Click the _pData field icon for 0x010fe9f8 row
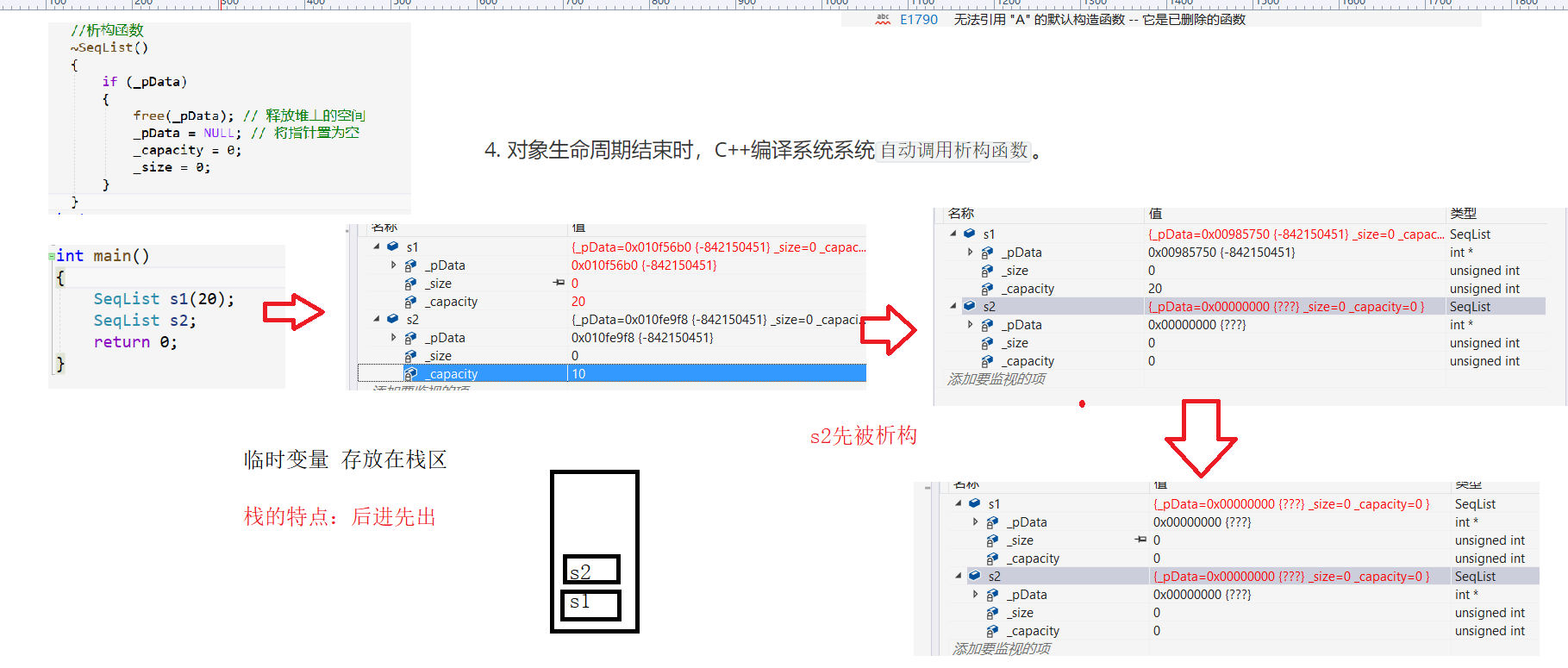Screen dimensions: 1568x668 pyautogui.click(x=411, y=338)
